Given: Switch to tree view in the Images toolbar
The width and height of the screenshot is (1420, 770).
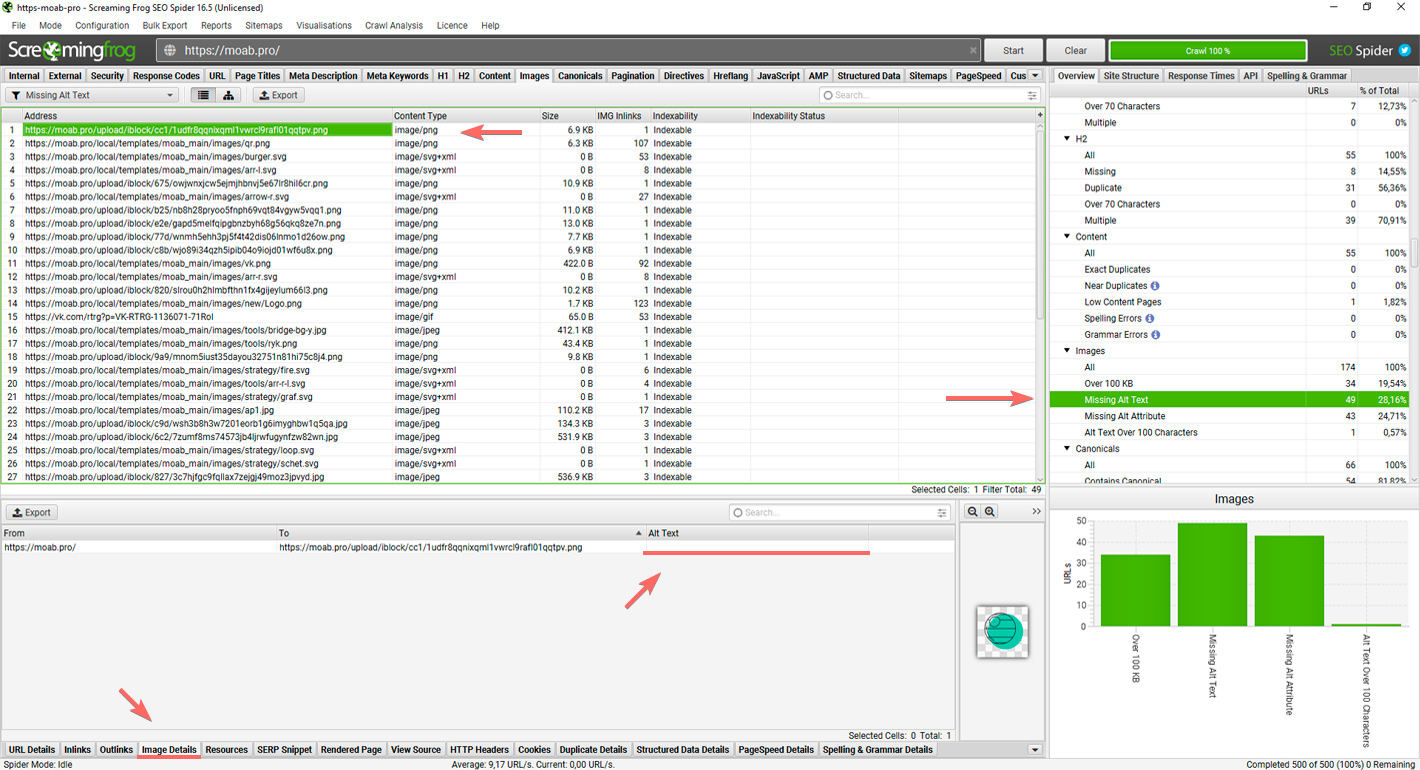Looking at the screenshot, I should tap(229, 95).
